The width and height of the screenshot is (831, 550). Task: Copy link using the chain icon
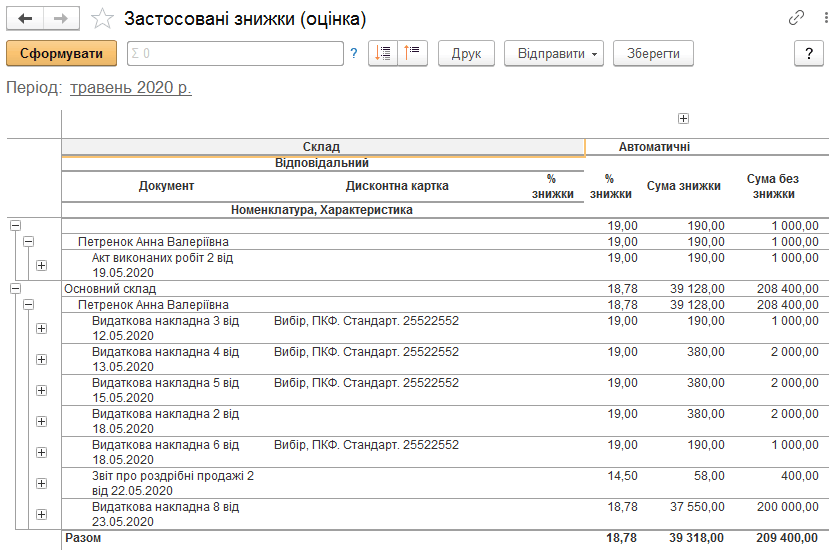796,18
